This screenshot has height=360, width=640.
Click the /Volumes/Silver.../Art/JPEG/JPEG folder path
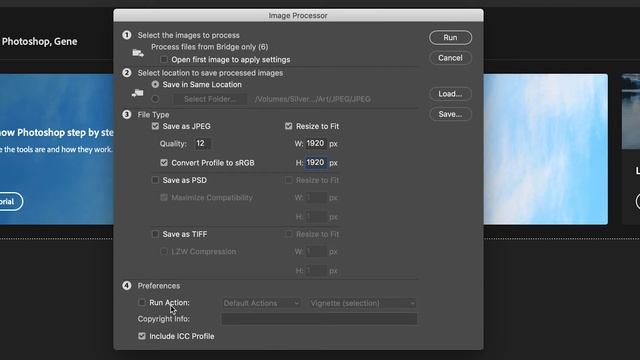(x=313, y=99)
